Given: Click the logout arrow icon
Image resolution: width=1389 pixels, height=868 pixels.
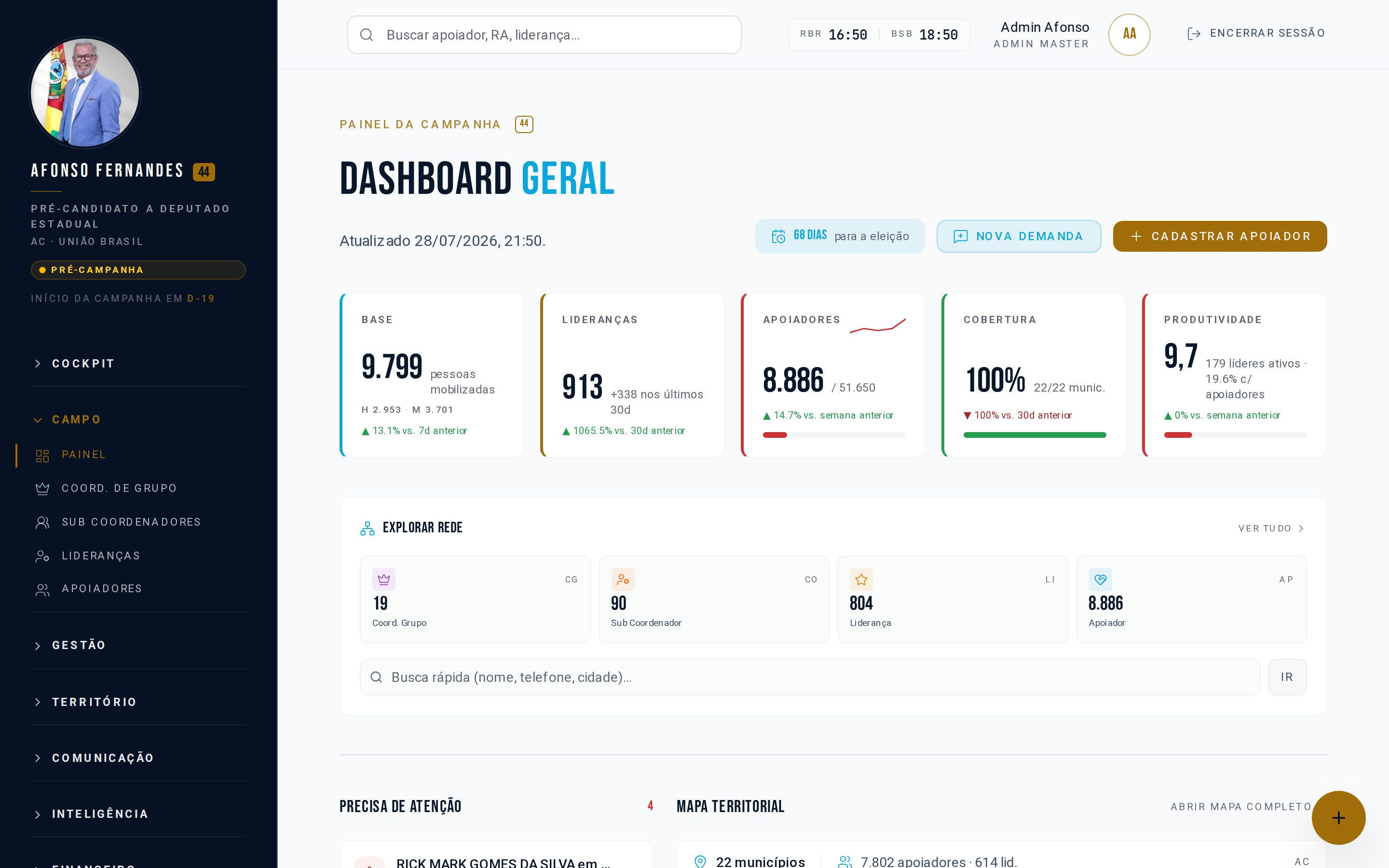Looking at the screenshot, I should click(1194, 33).
